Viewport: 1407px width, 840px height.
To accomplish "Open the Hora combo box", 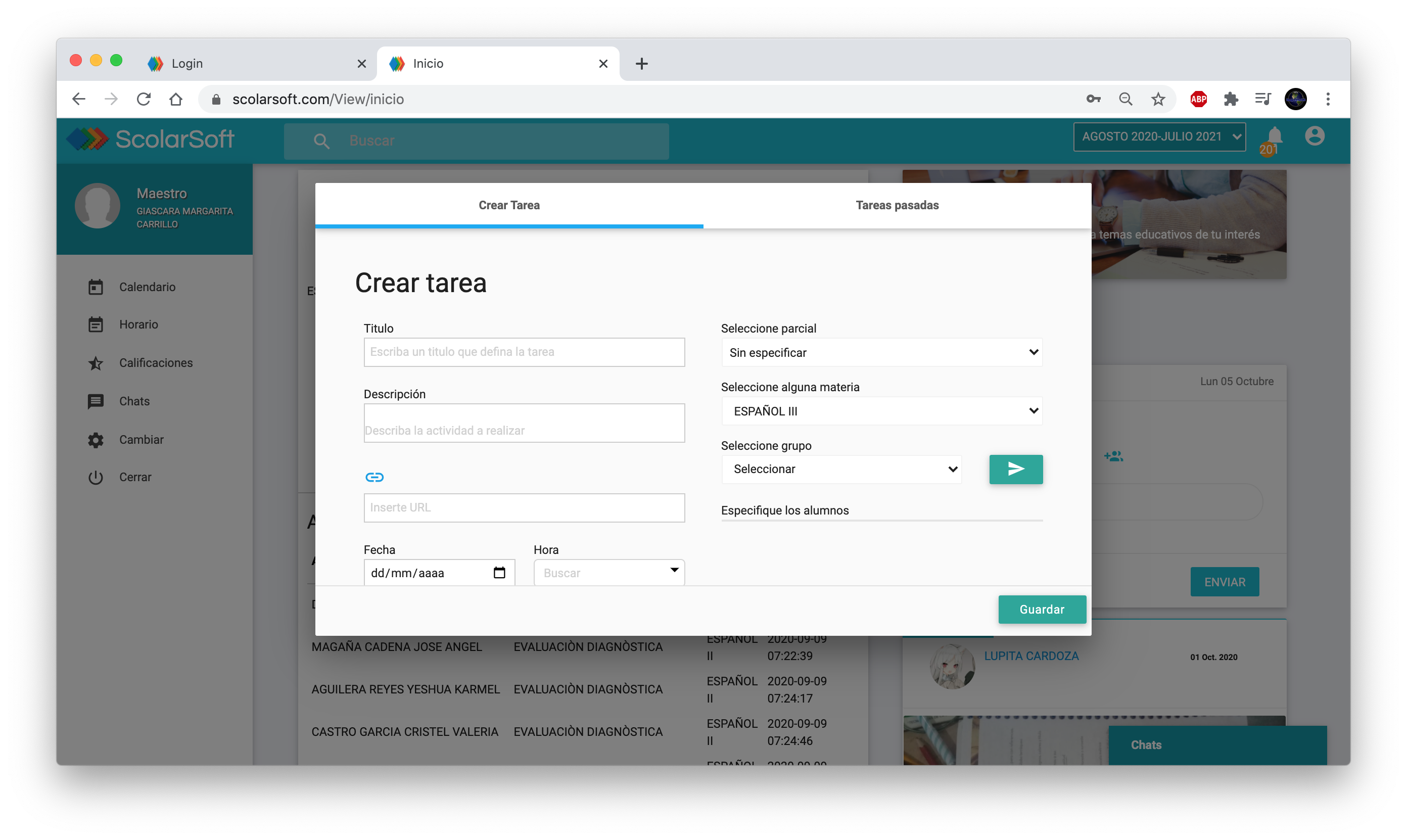I will (x=609, y=572).
